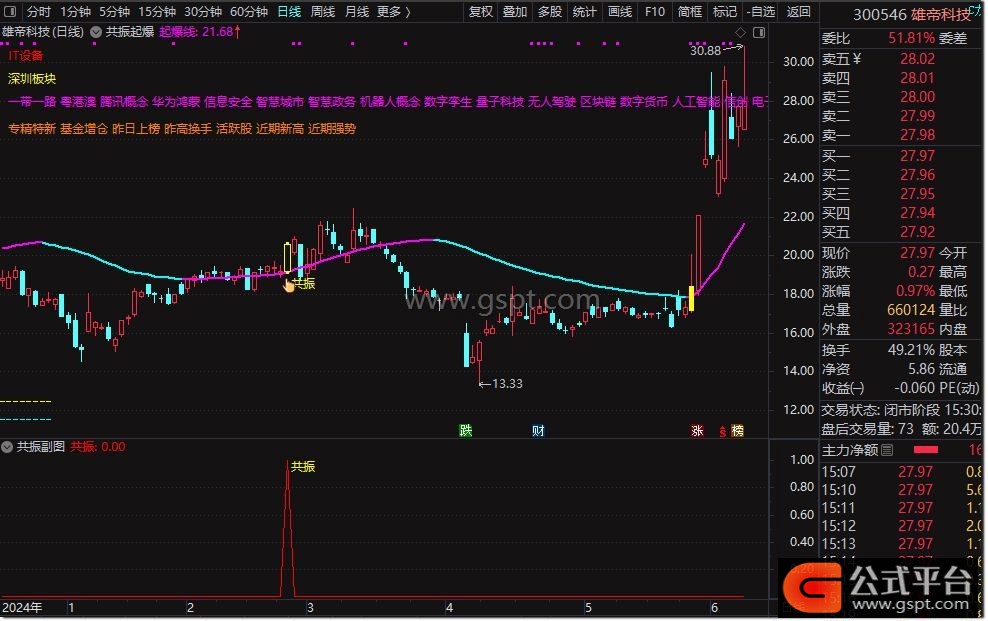Click the 13.33 low price label
Image resolution: width=988 pixels, height=621 pixels.
(x=507, y=384)
